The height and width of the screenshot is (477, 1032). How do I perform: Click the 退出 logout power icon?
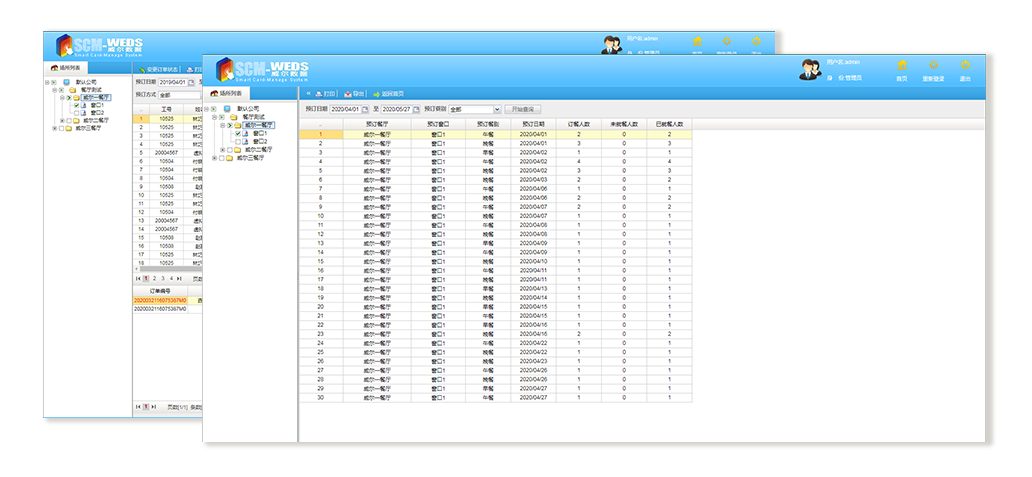(965, 66)
